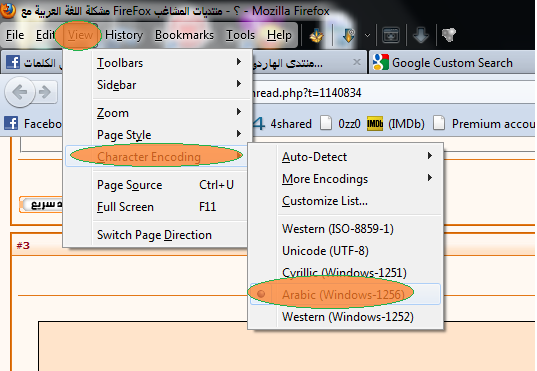Open the History menu
The width and height of the screenshot is (537, 371).
point(124,35)
